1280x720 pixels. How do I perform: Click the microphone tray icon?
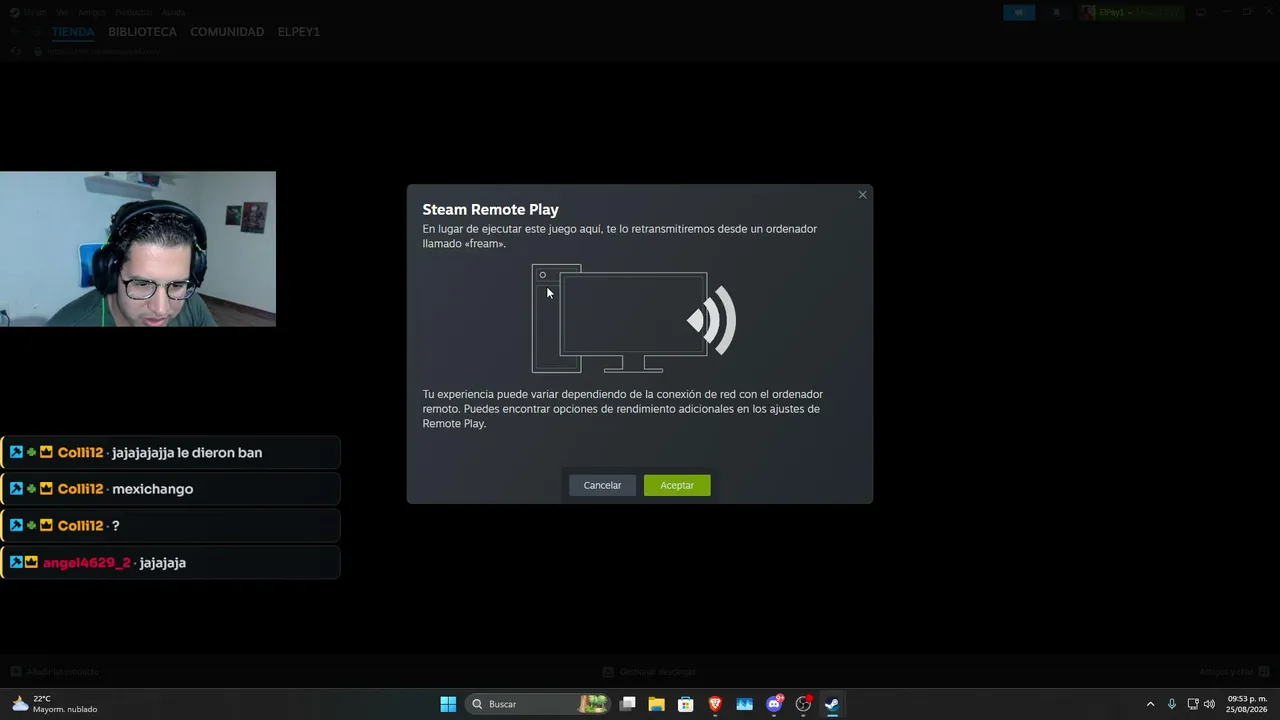(x=1172, y=704)
